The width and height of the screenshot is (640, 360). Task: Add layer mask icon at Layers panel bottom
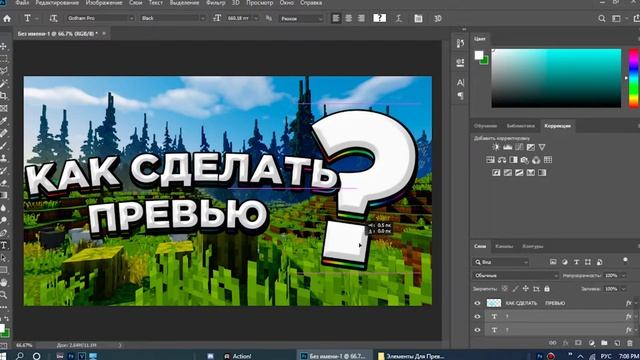pos(578,343)
